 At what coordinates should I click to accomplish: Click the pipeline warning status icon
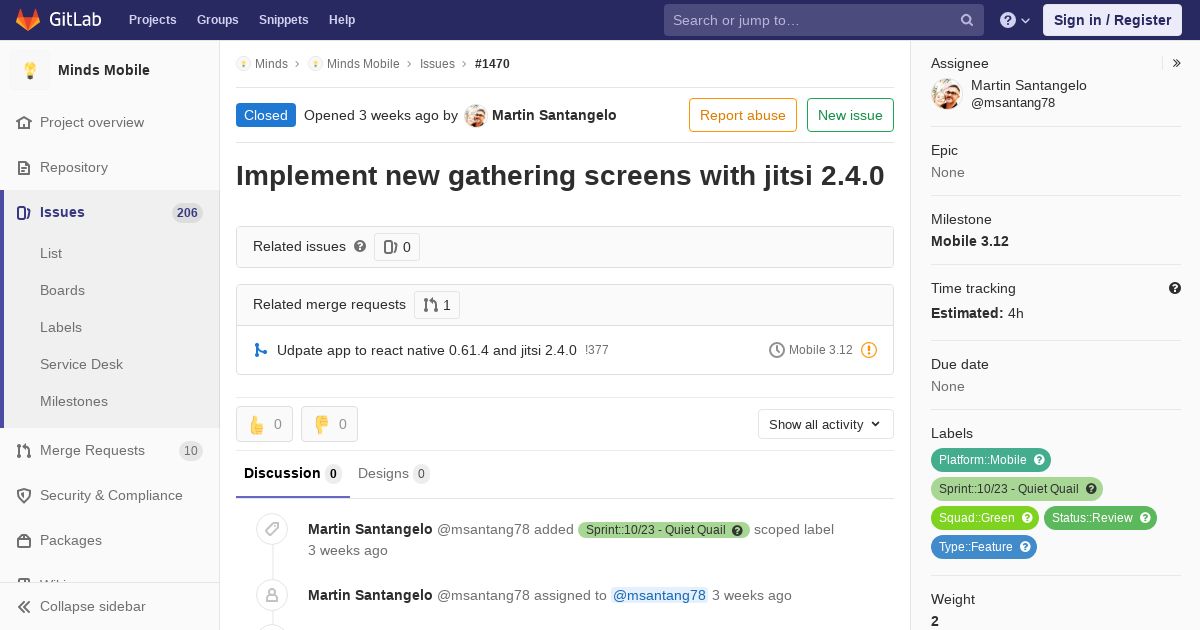pyautogui.click(x=869, y=350)
